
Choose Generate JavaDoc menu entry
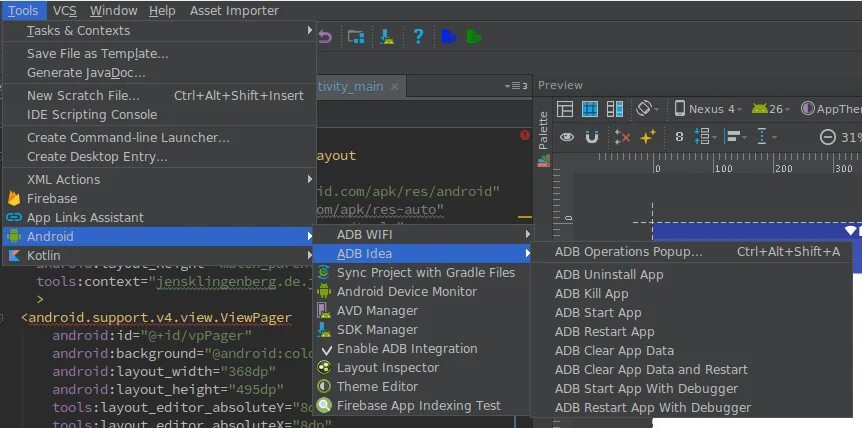tap(159, 73)
